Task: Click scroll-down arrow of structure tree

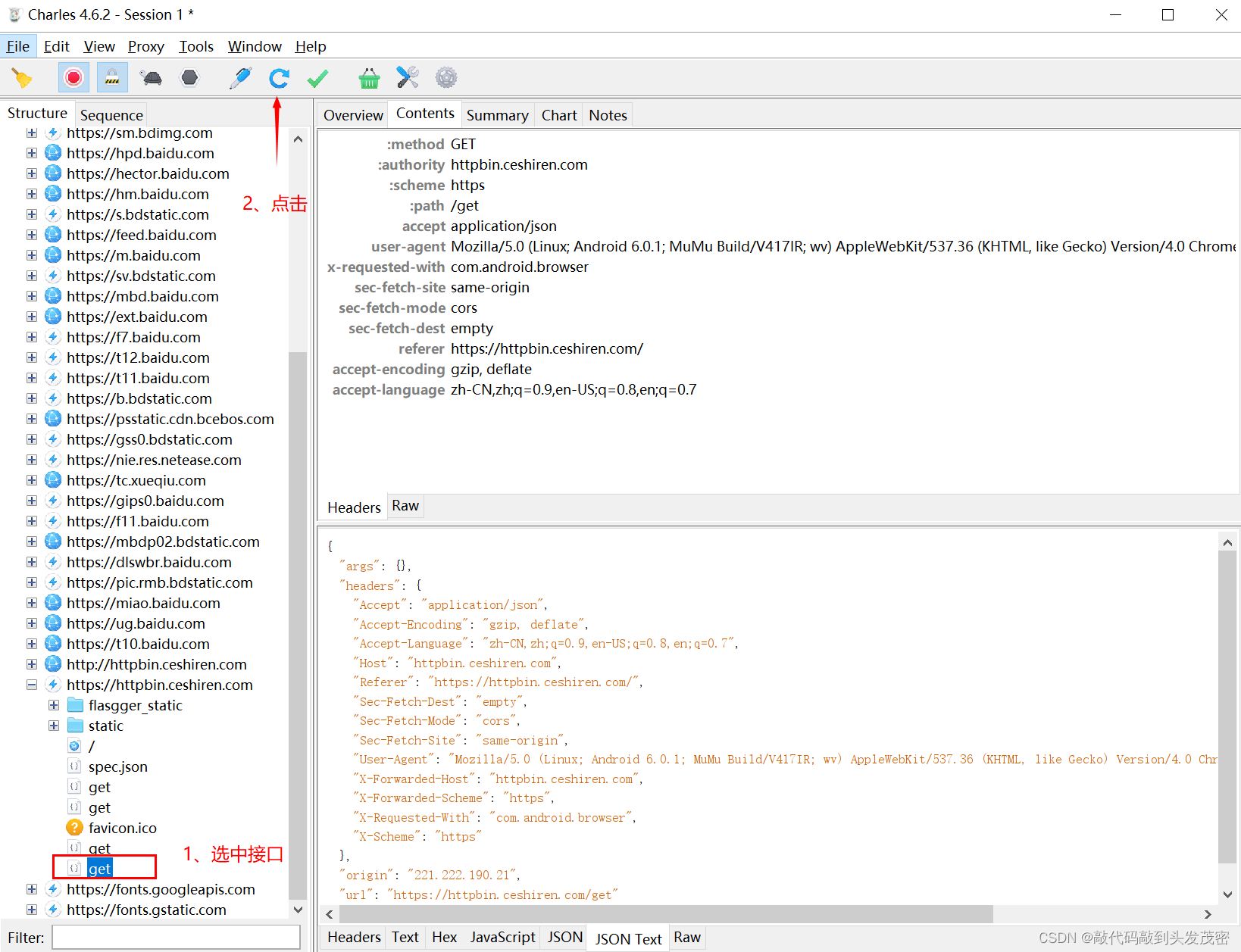Action: pos(298,910)
